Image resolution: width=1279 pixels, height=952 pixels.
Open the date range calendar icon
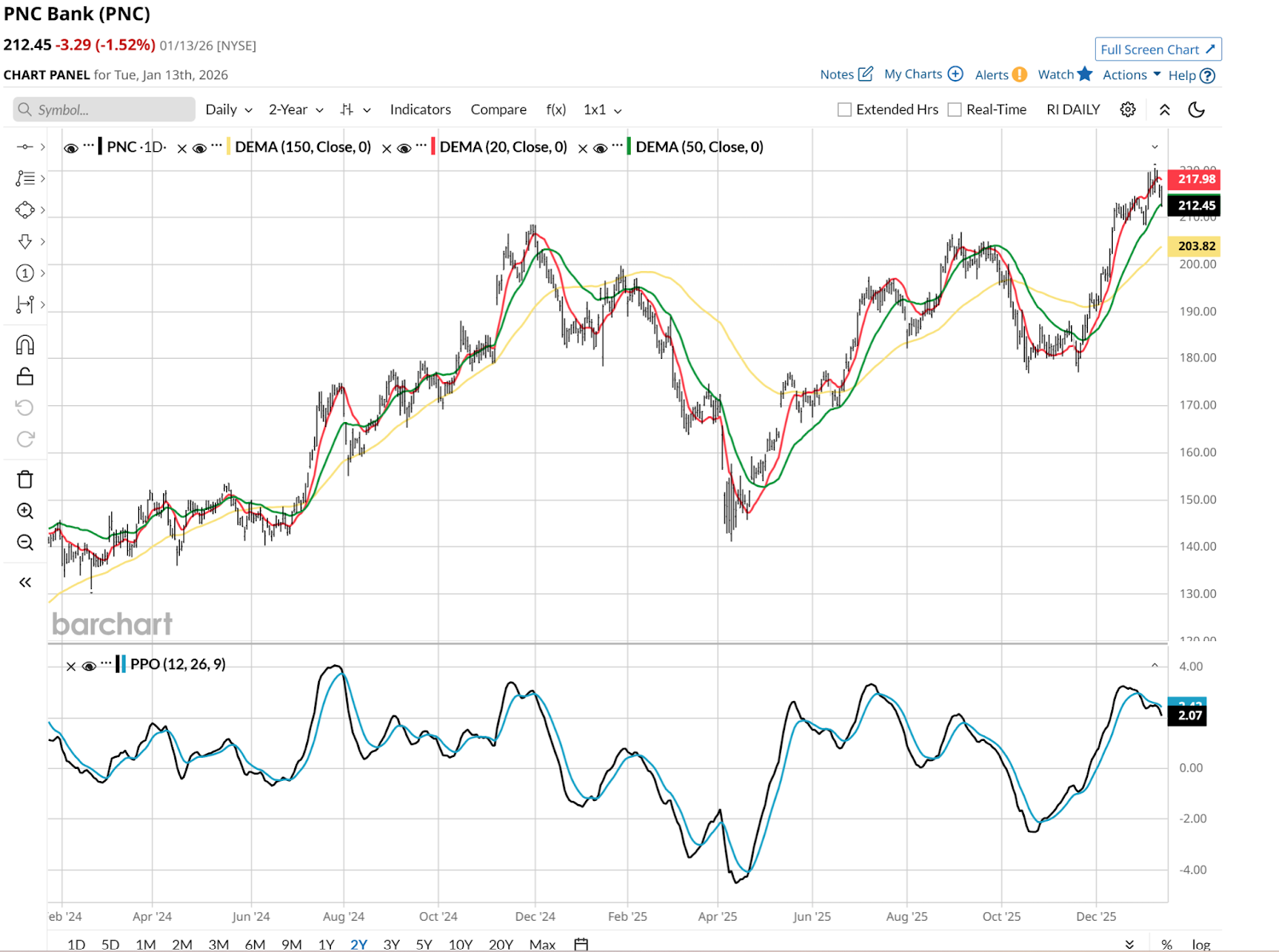(x=581, y=944)
